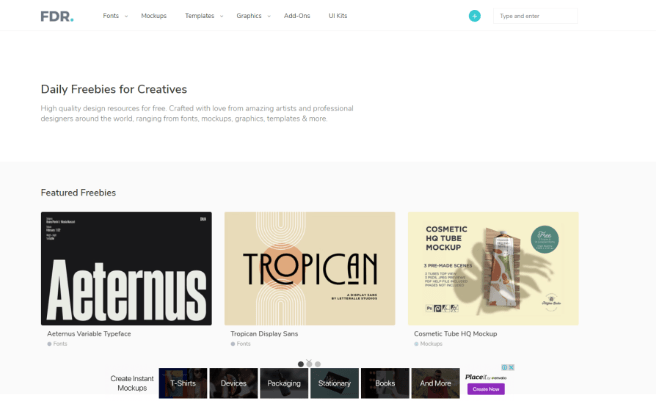Screen dimensions: 656x403
Task: Click the search input field
Action: [535, 16]
